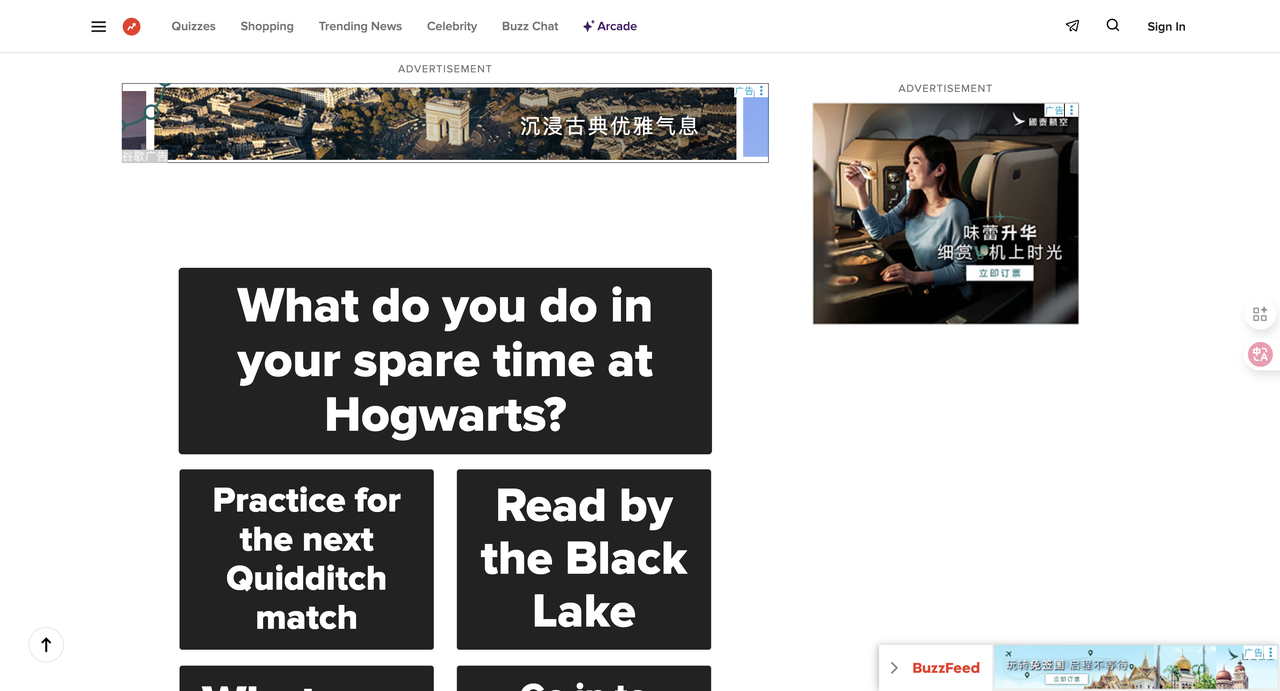This screenshot has height=691, width=1280.
Task: Click the BuzzFeed red trending logo
Action: pos(131,27)
